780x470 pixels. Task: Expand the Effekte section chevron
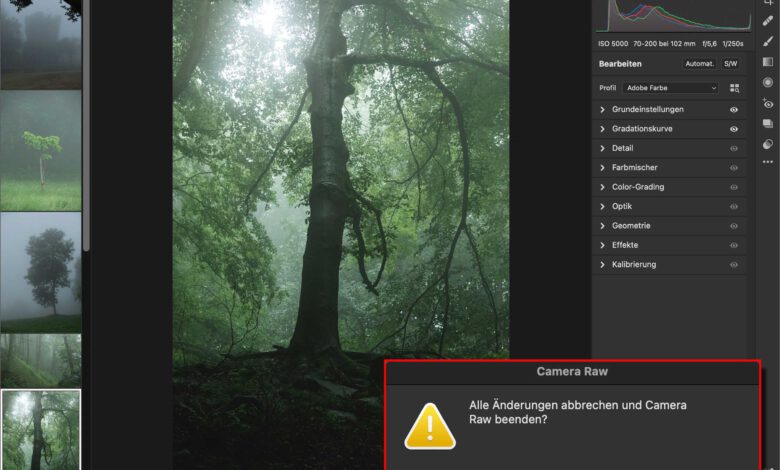(602, 245)
